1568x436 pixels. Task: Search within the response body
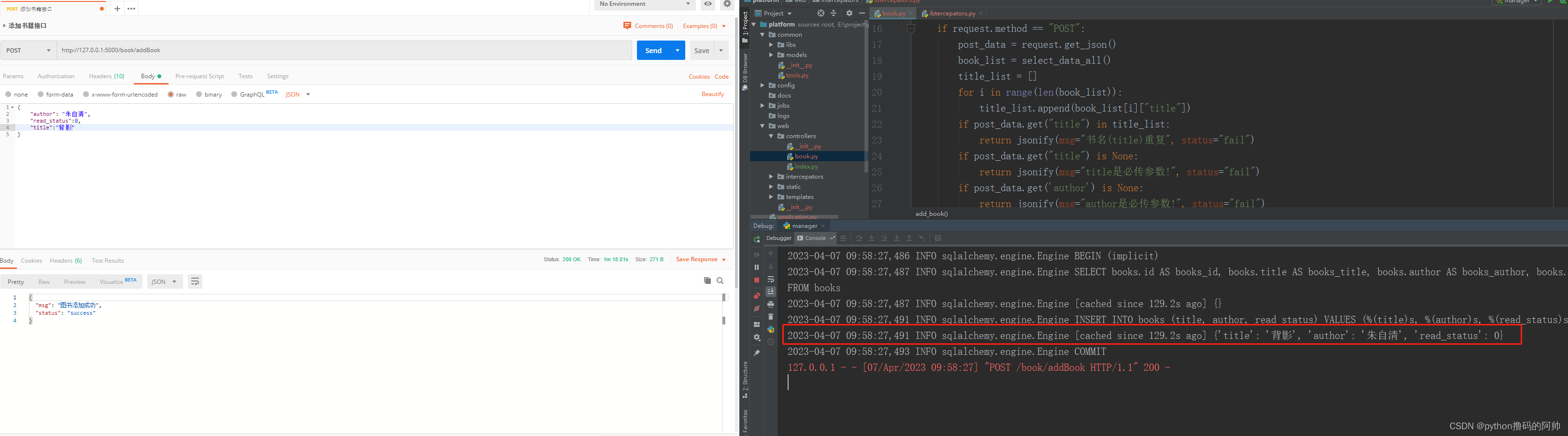point(720,281)
